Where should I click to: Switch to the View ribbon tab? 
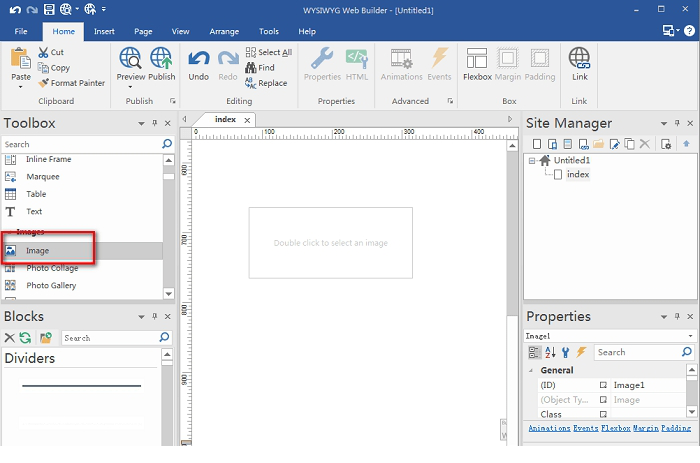point(180,31)
